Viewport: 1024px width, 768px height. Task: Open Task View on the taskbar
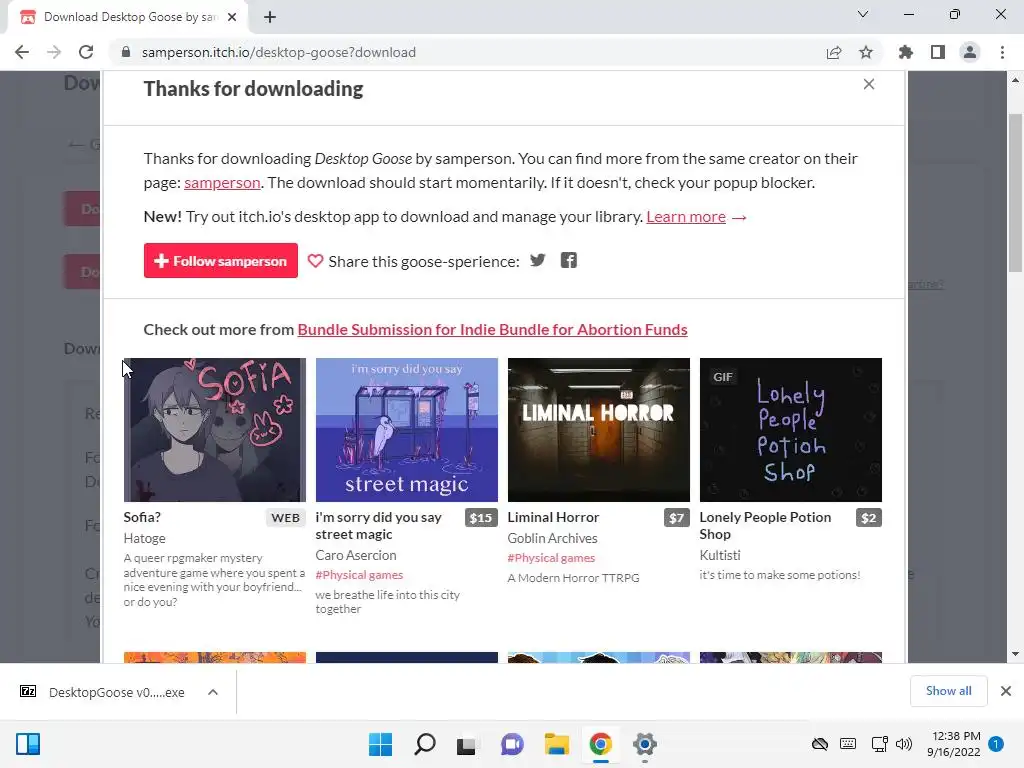pos(466,744)
